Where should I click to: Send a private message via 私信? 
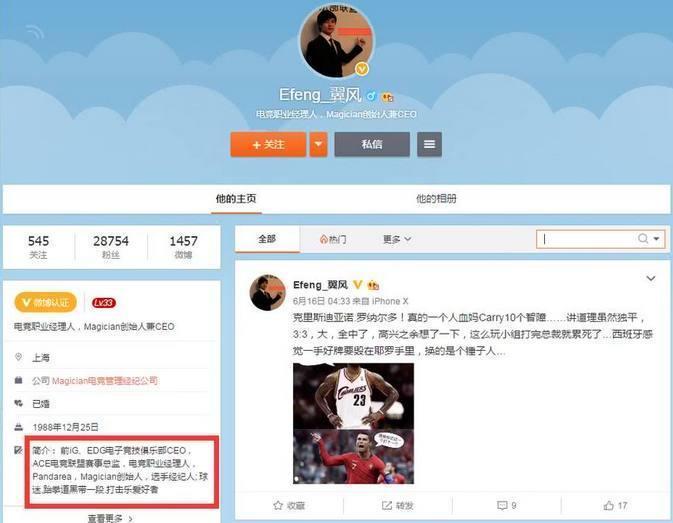372,145
